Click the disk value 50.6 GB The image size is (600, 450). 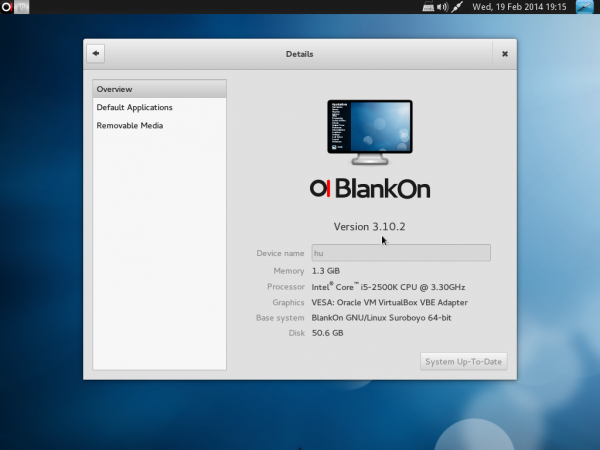(x=328, y=333)
